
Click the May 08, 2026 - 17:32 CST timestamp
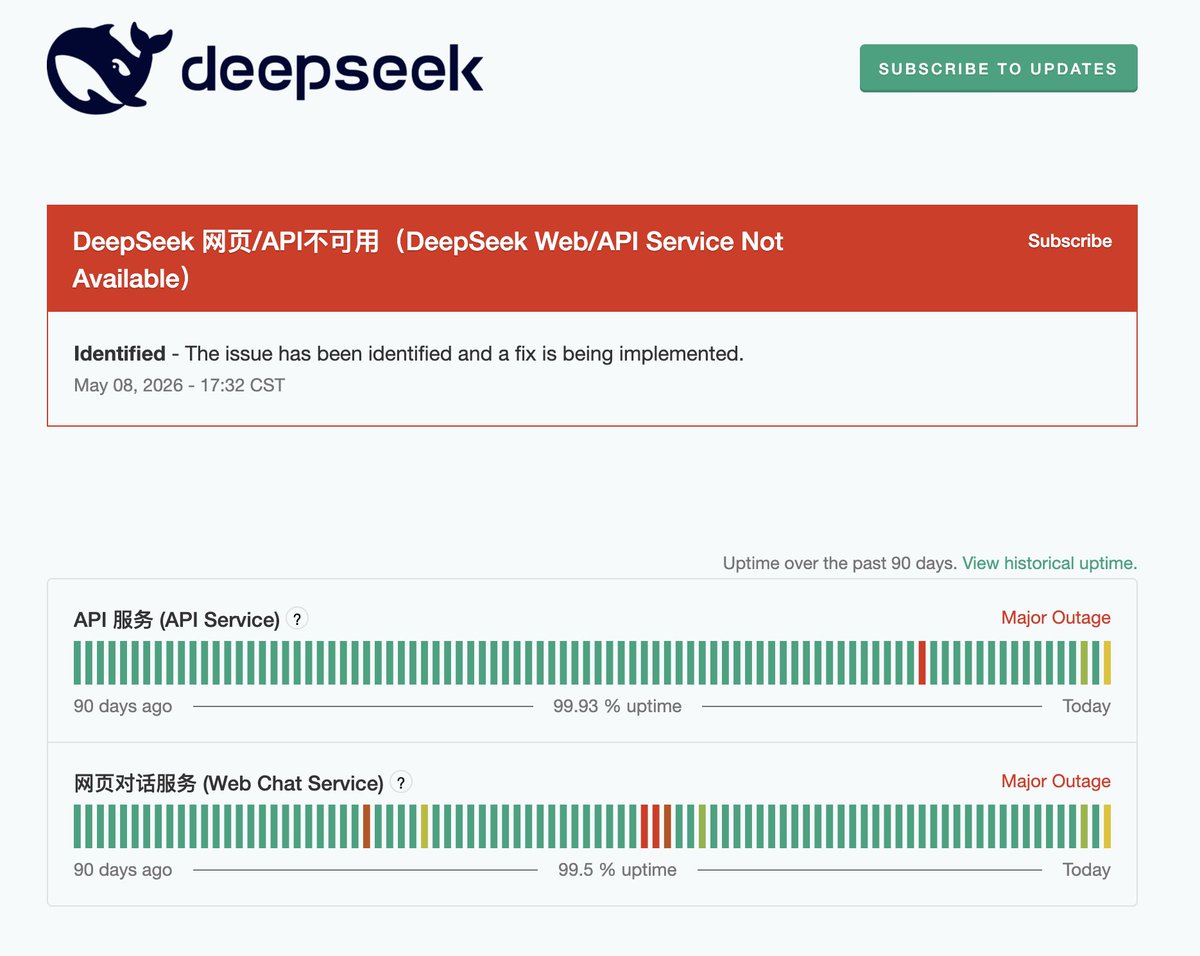[179, 385]
